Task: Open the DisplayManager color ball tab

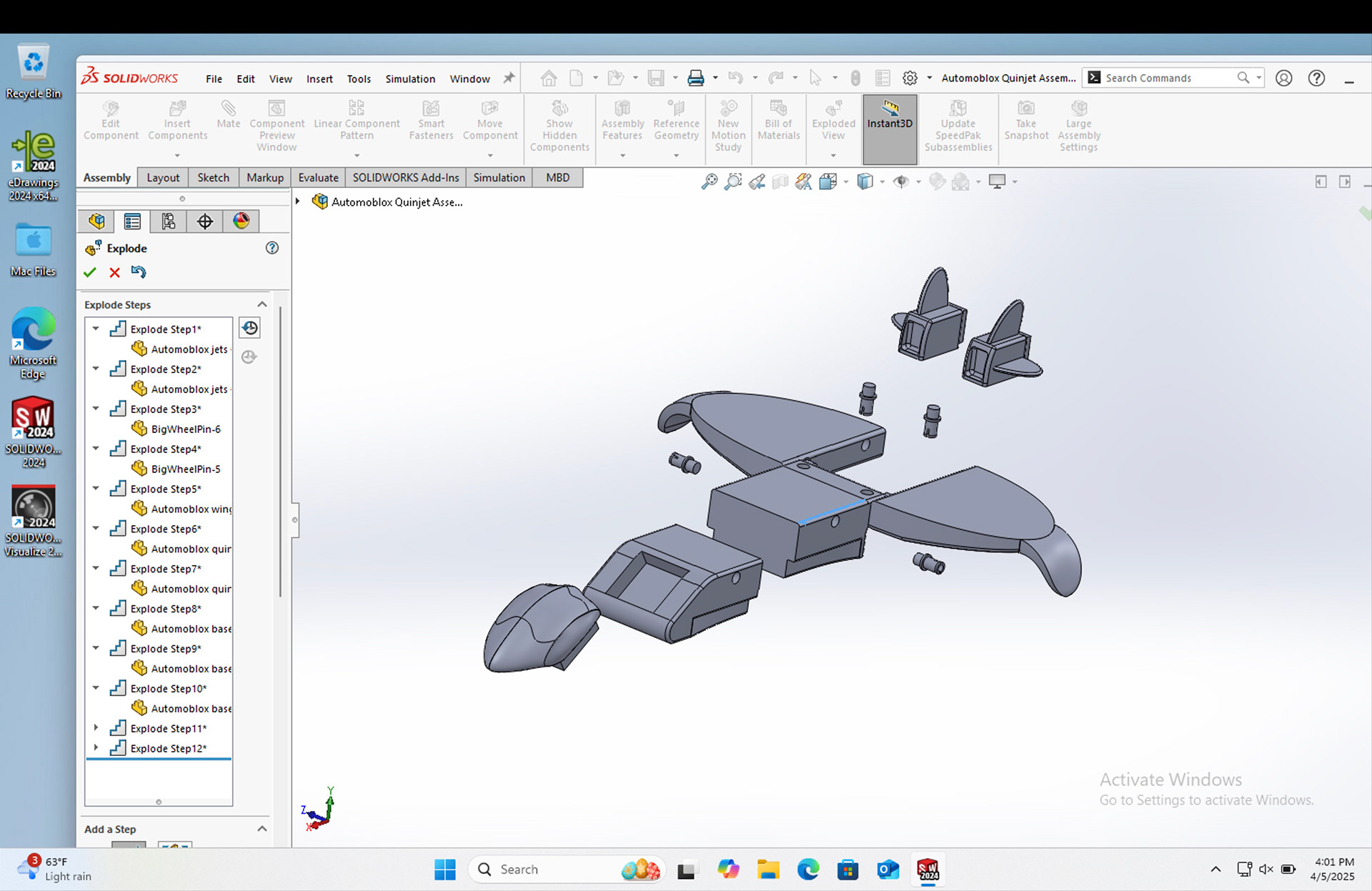Action: click(241, 221)
